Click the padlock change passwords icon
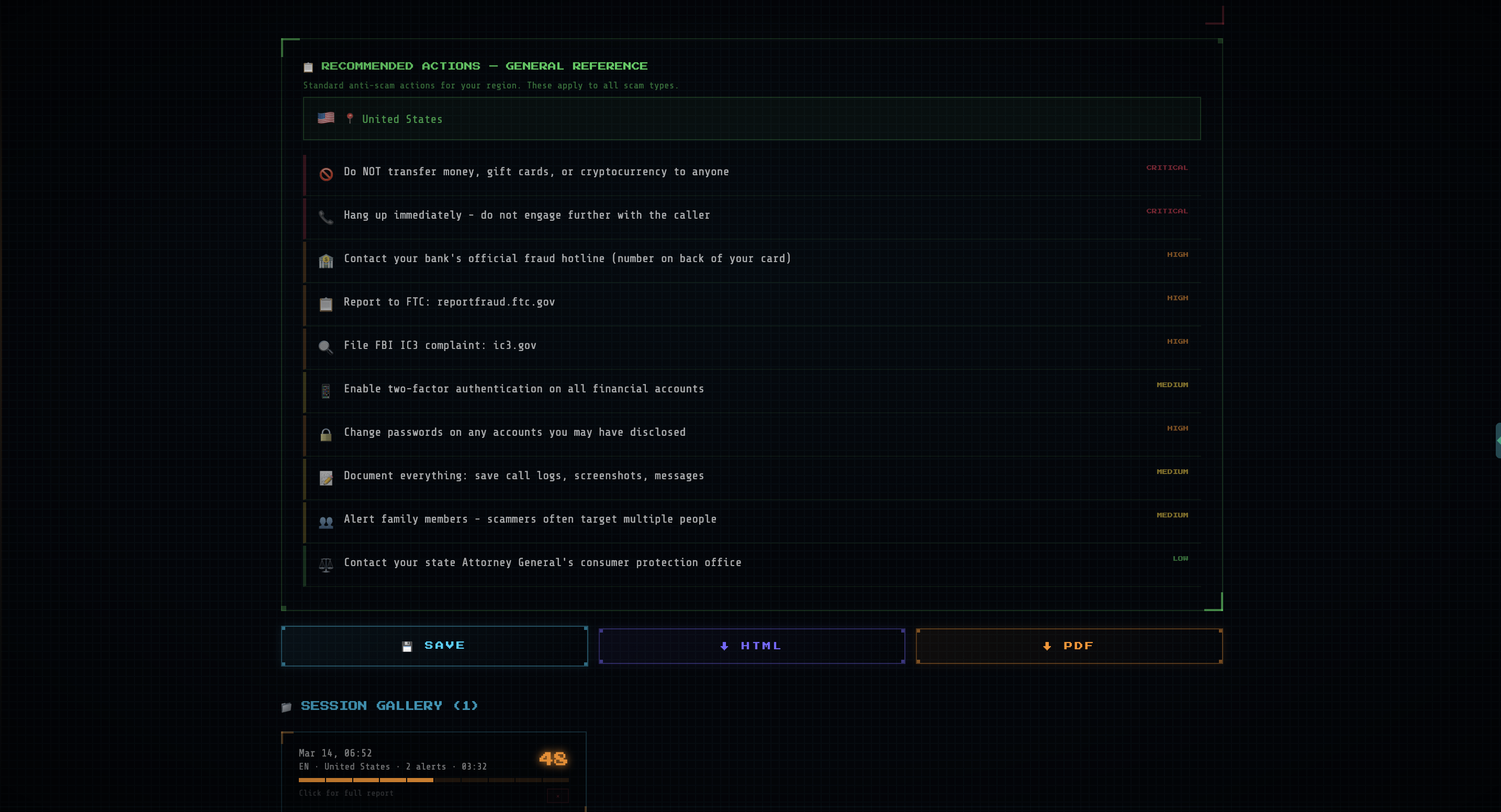Viewport: 1501px width, 812px height. [326, 435]
